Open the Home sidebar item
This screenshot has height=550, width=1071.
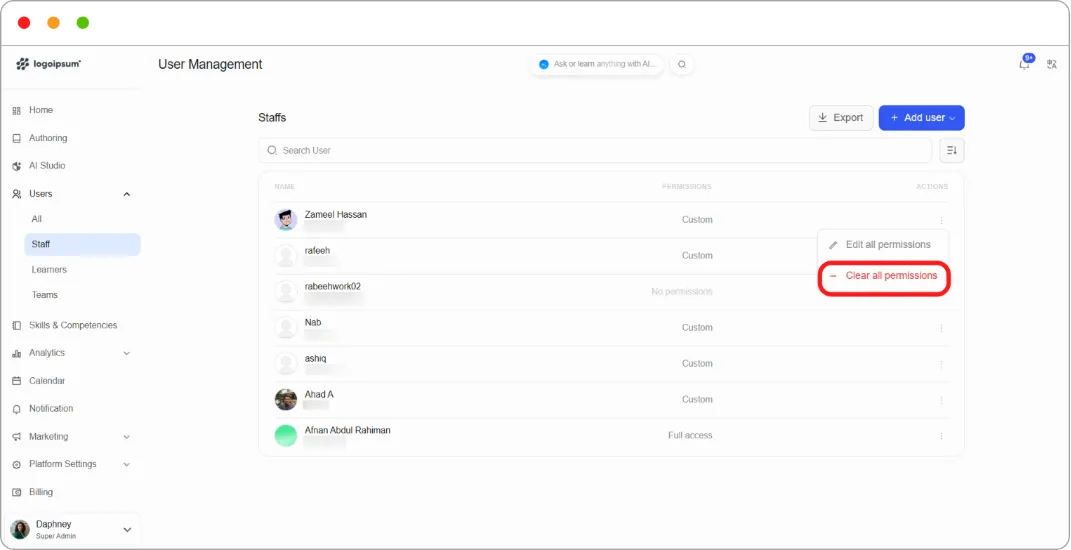(41, 110)
